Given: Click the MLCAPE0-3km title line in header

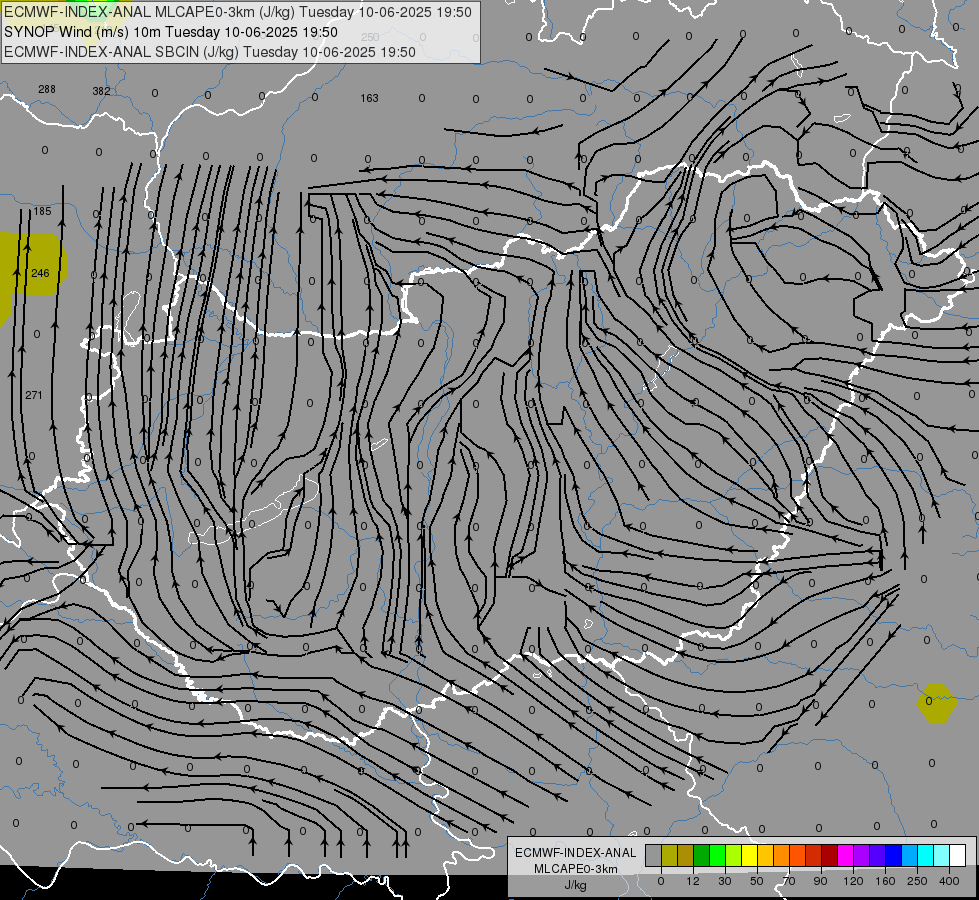Looking at the screenshot, I should [x=238, y=12].
